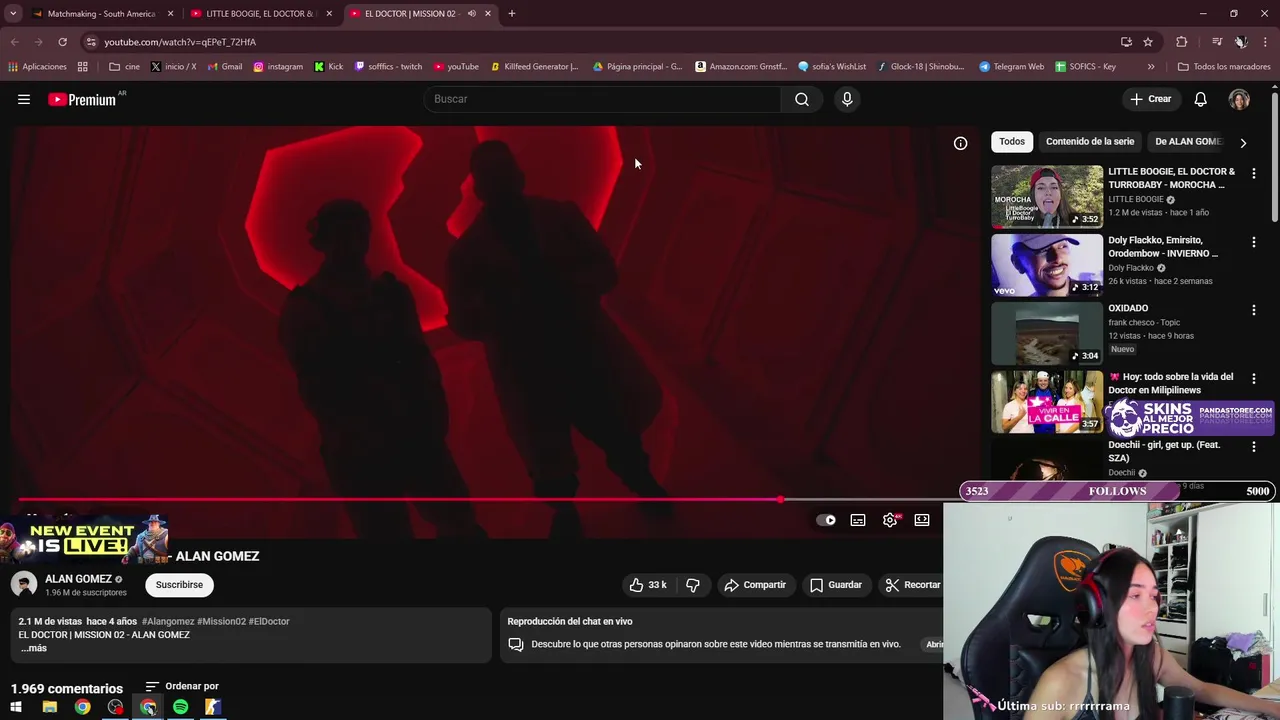Mute the EL DOCTOR MISSION 02 tab speaker
Image resolution: width=1280 pixels, height=720 pixels.
point(472,14)
